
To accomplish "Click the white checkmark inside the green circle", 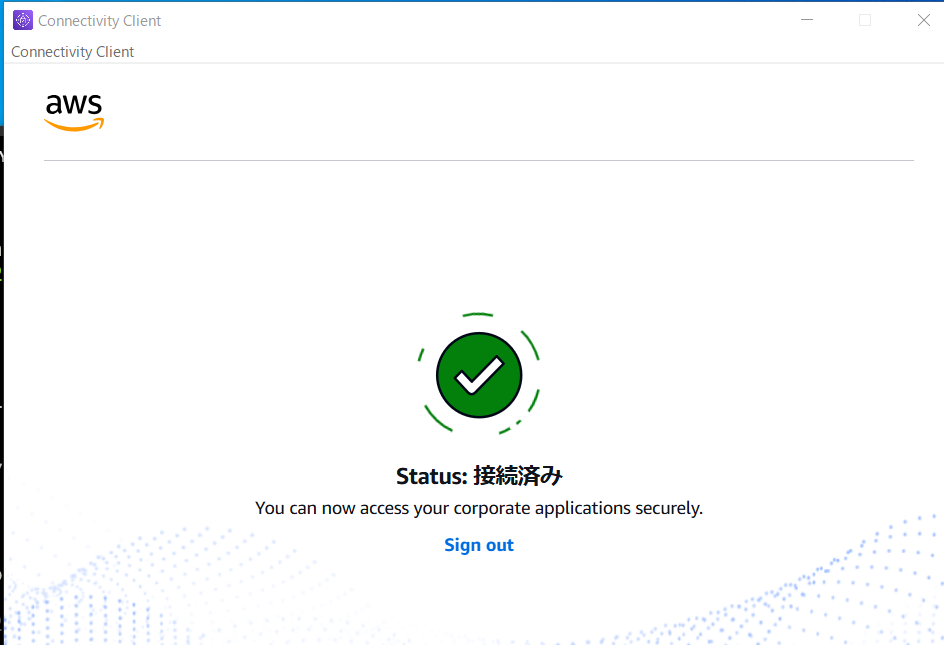I will tap(478, 374).
